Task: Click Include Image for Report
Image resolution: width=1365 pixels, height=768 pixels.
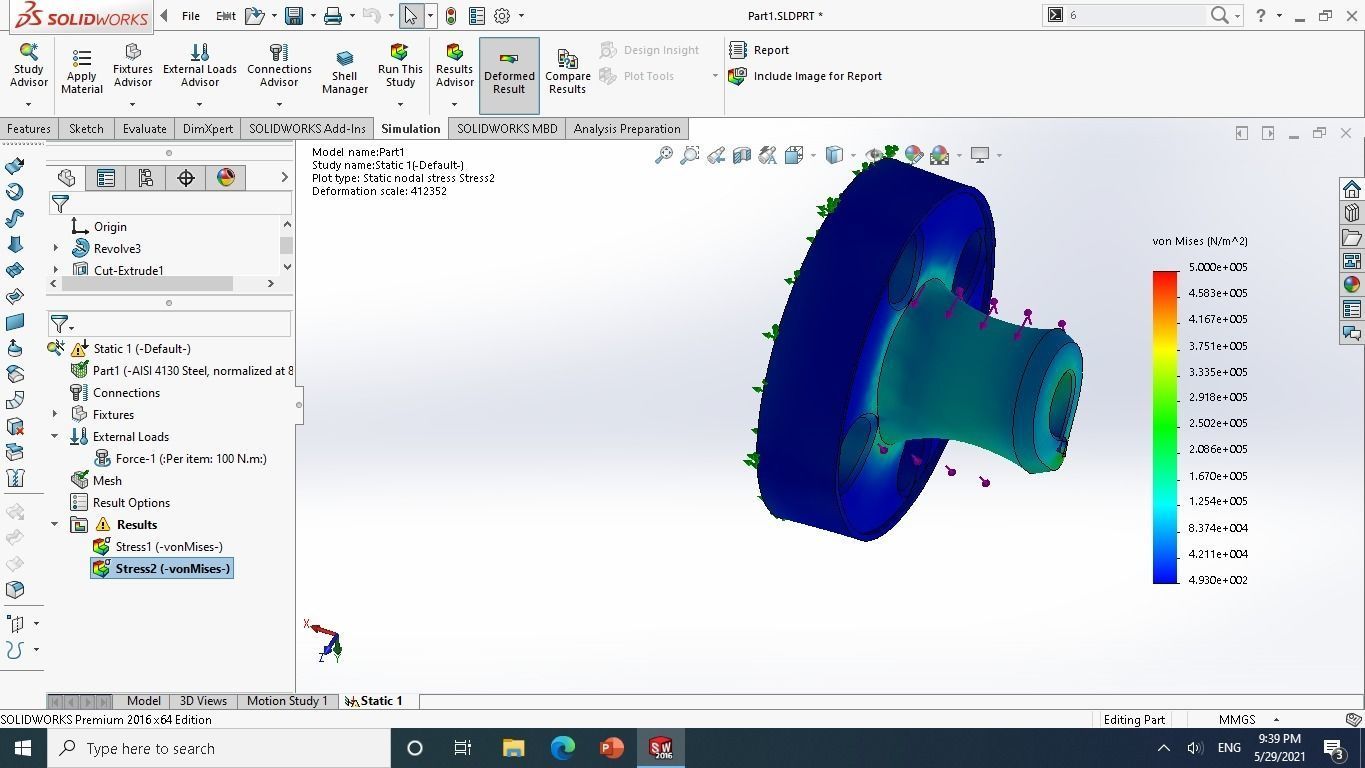Action: tap(806, 76)
